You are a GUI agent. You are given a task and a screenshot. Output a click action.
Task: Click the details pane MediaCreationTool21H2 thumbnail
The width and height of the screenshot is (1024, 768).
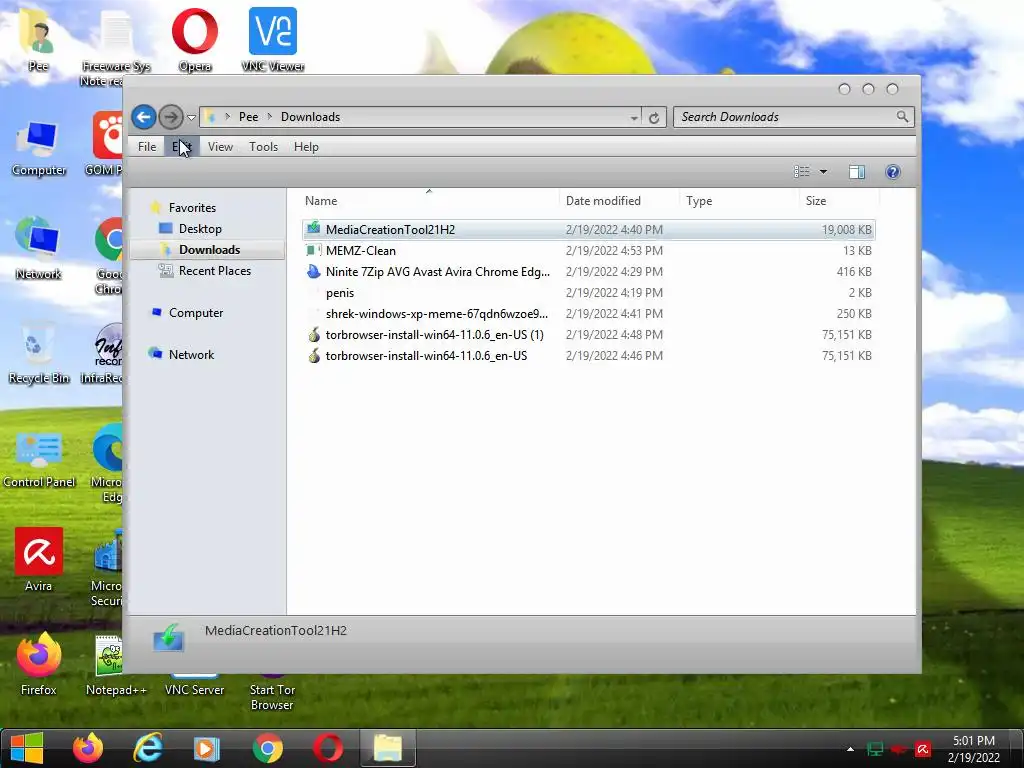coord(168,638)
